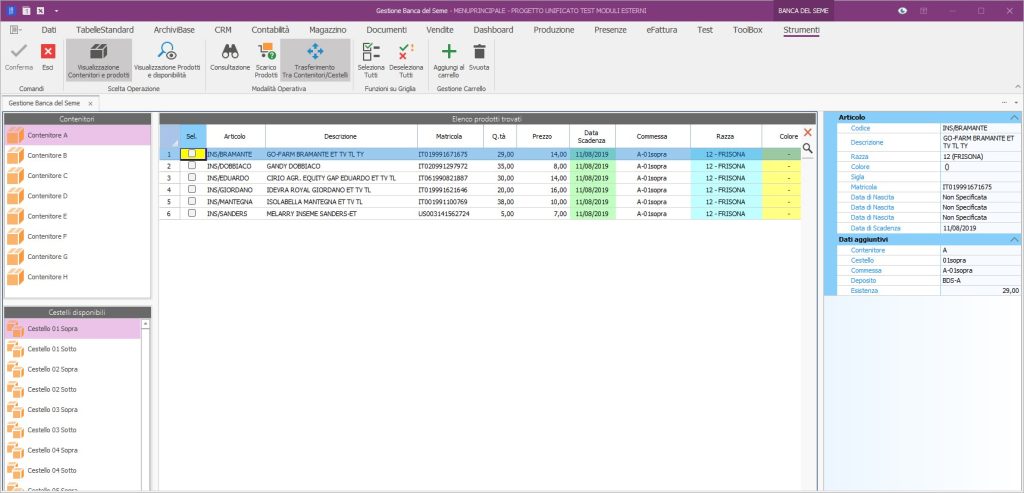The image size is (1024, 493).
Task: Sort by Matricola column header
Action: (450, 136)
